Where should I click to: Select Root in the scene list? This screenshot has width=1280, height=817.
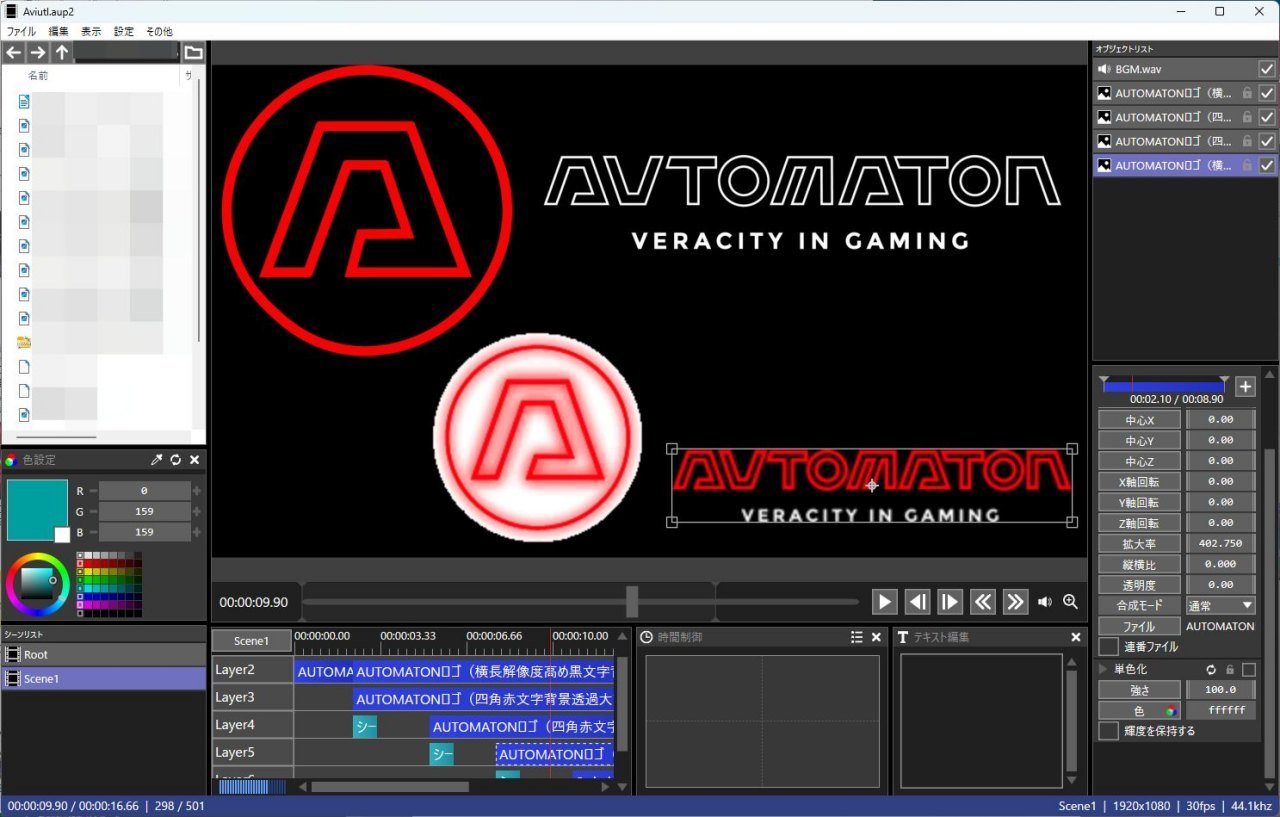103,654
